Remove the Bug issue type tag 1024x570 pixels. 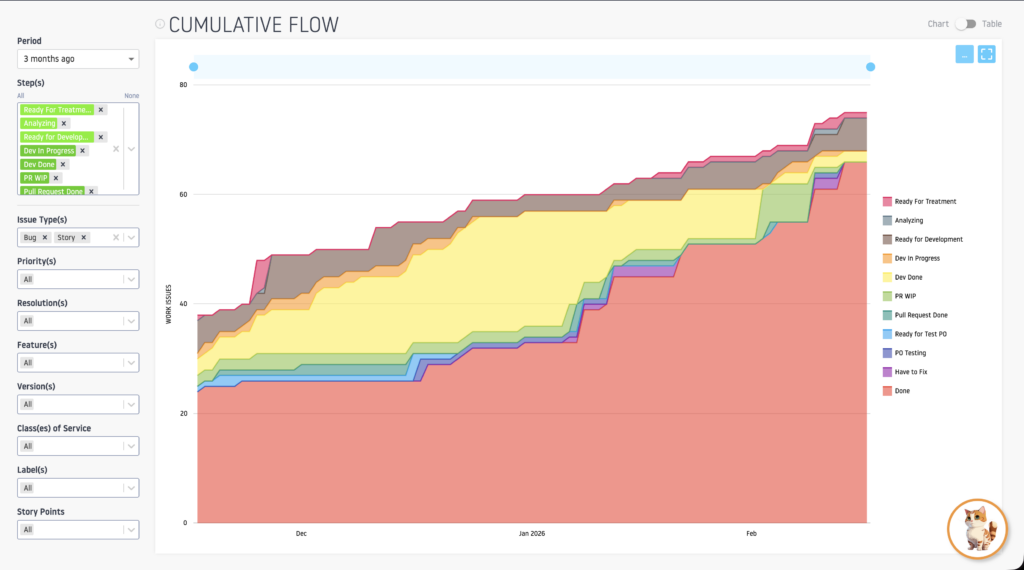click(45, 238)
